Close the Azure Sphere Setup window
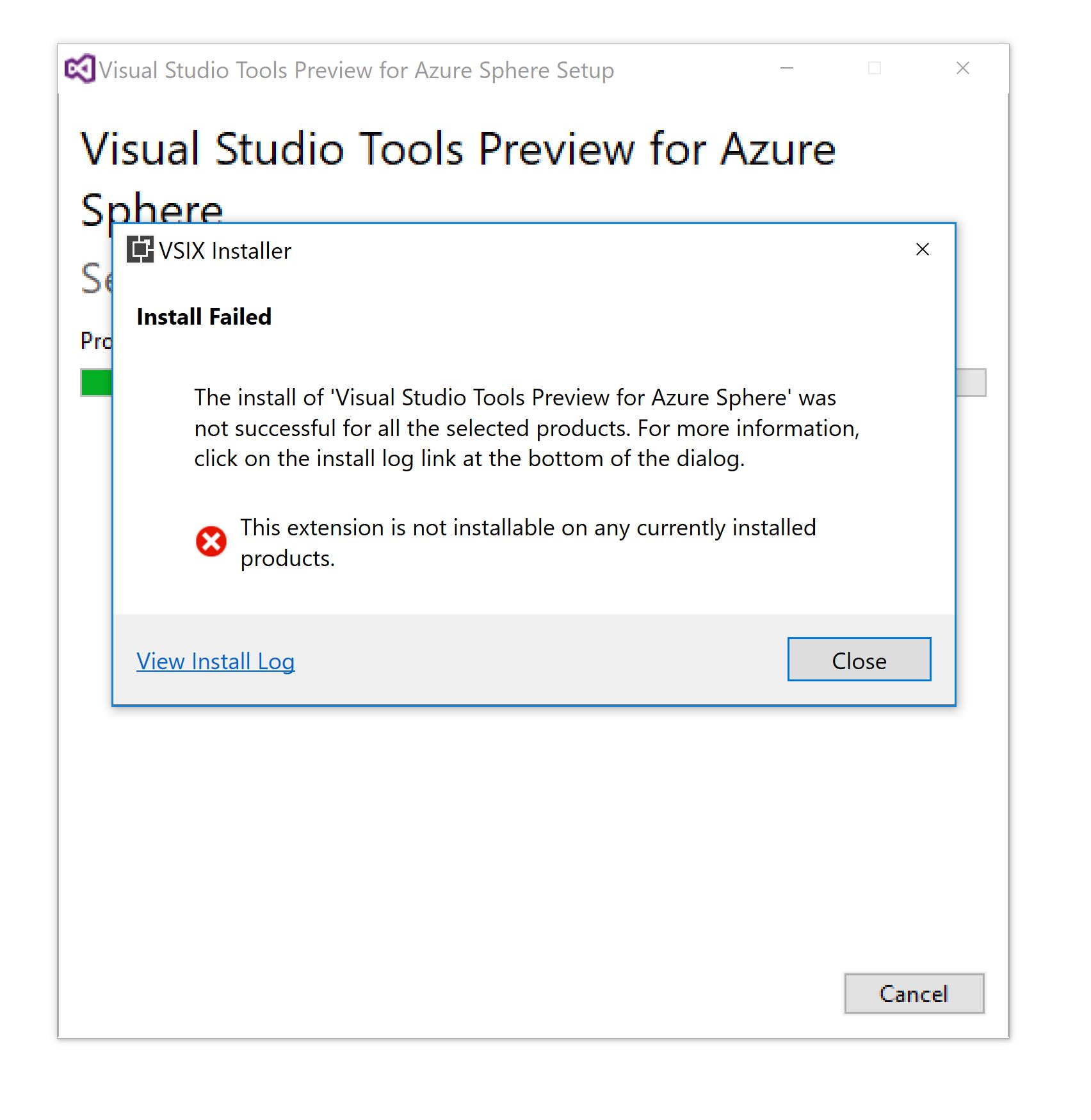 click(962, 68)
